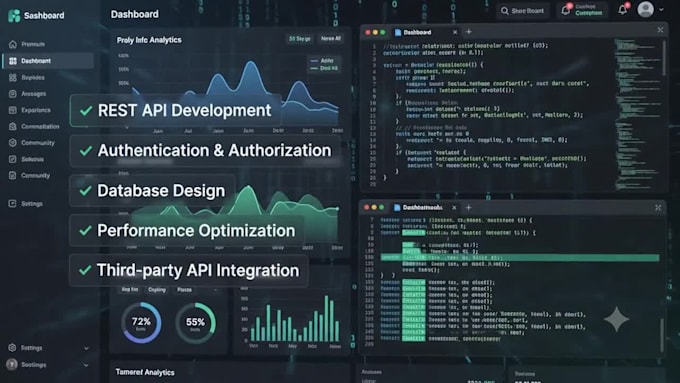
Task: Click the hexagon icon beside Community
Action: (13, 143)
